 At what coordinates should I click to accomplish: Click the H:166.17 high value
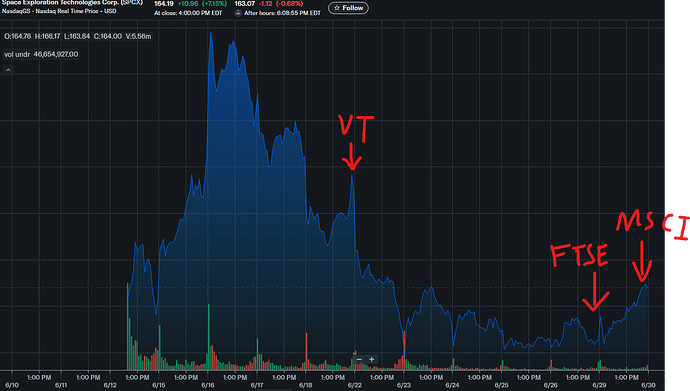[x=48, y=37]
